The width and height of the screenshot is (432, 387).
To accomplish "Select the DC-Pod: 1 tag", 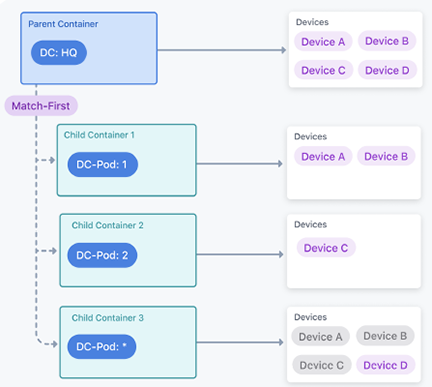I will click(x=102, y=165).
